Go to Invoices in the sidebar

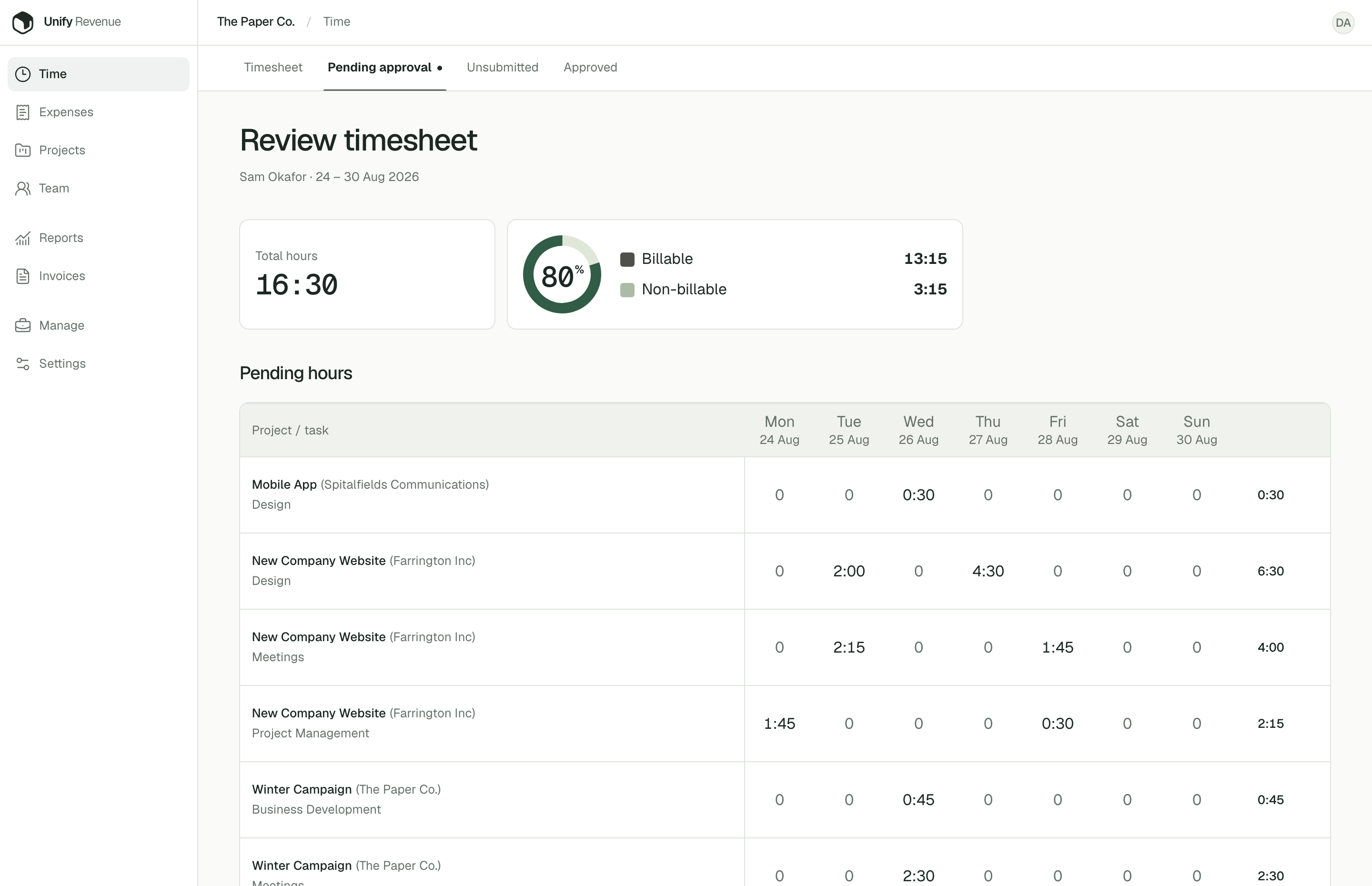98,276
